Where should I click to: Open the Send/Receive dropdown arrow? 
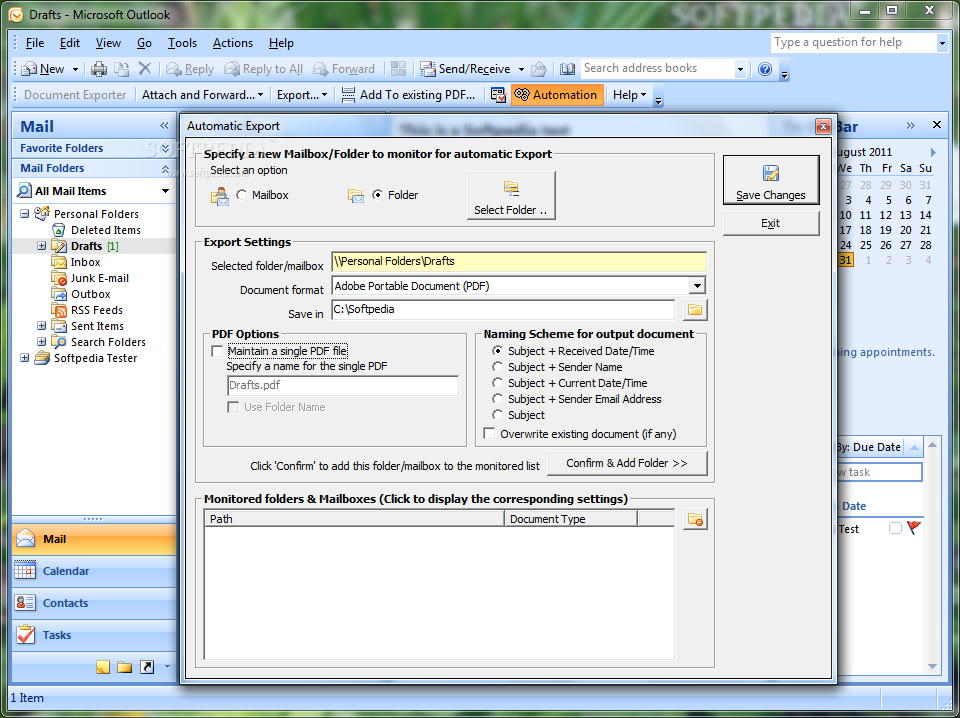click(521, 69)
